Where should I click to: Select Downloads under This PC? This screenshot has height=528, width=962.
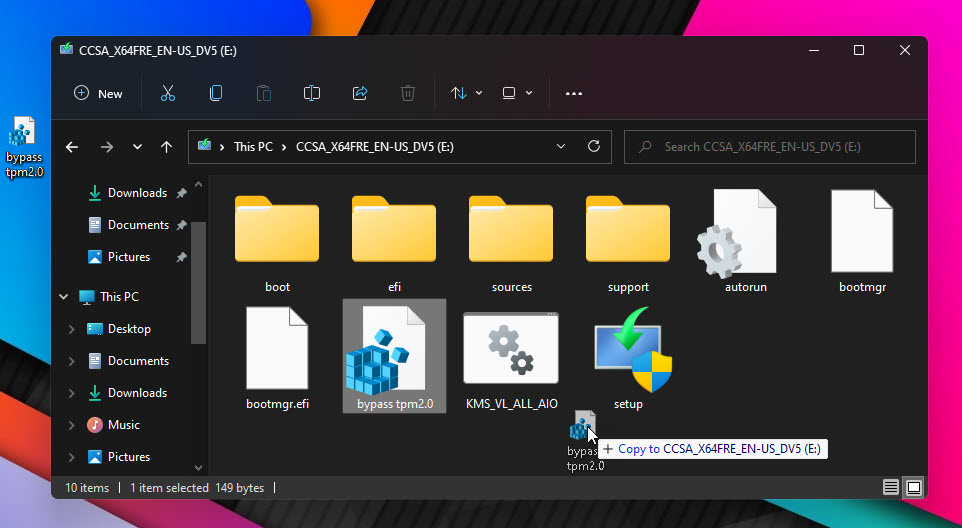(x=128, y=392)
